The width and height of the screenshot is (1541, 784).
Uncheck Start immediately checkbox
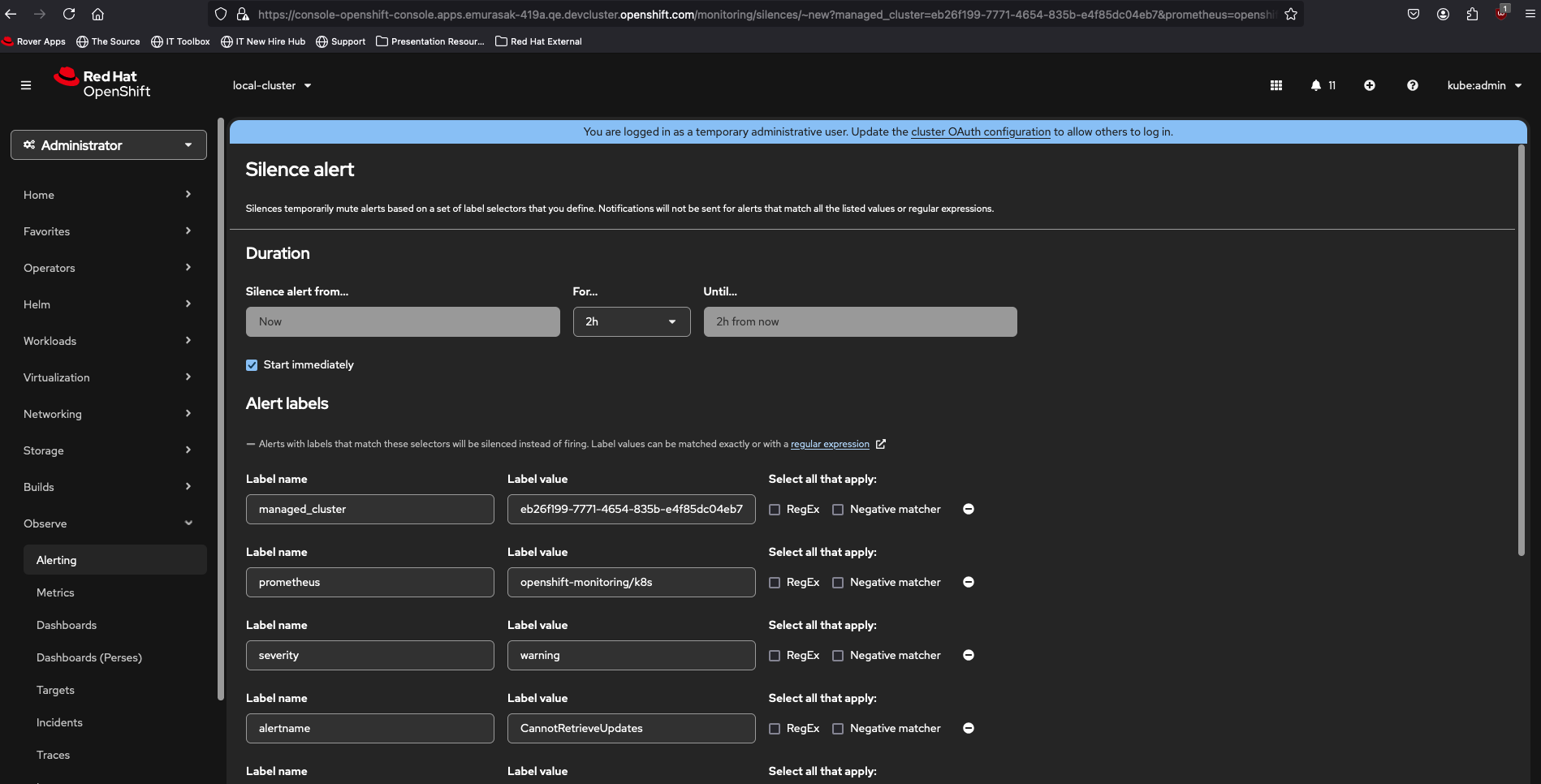click(252, 365)
